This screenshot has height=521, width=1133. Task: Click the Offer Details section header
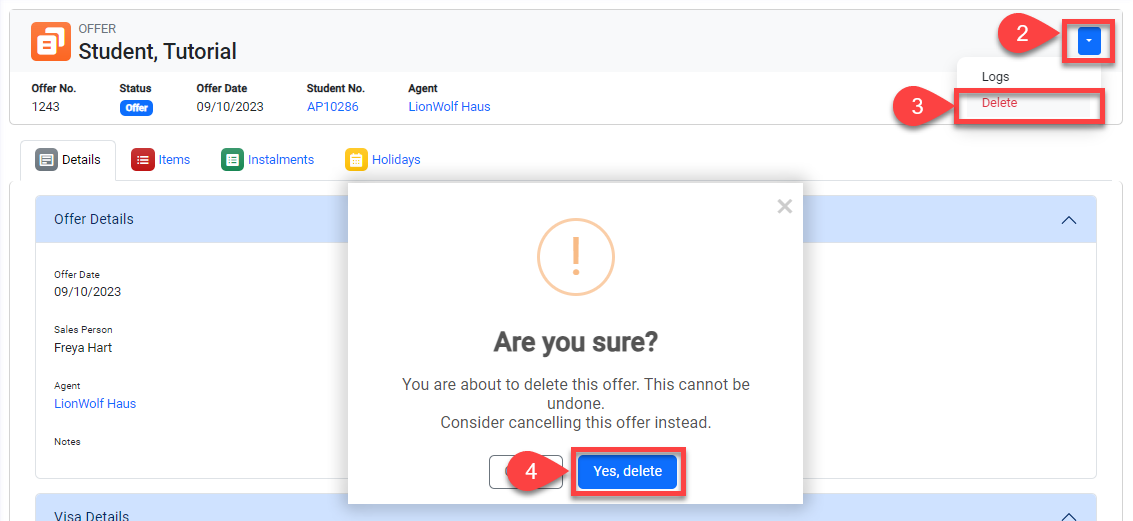(x=566, y=219)
